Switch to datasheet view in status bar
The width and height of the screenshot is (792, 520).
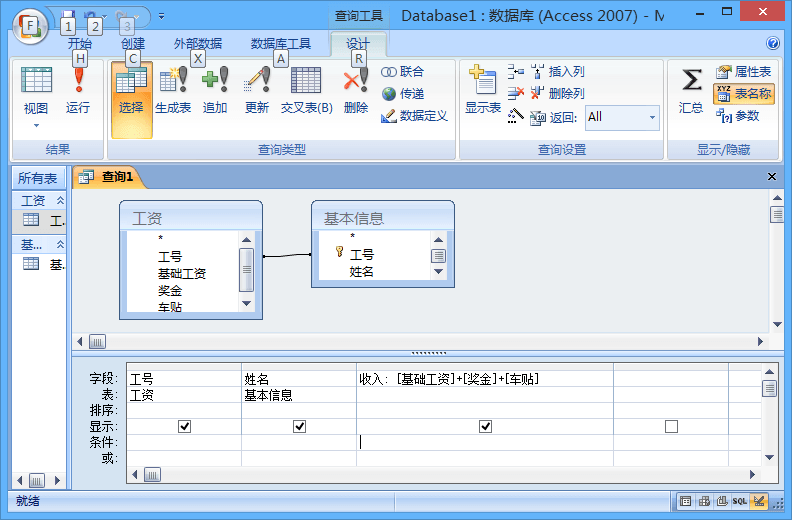[x=685, y=501]
